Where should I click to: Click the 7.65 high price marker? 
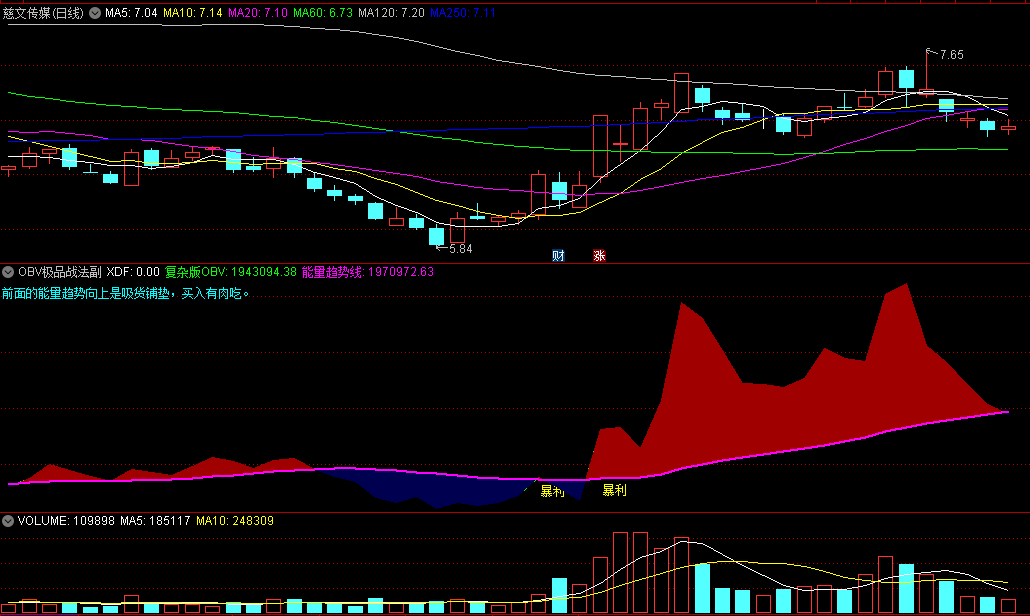(952, 55)
